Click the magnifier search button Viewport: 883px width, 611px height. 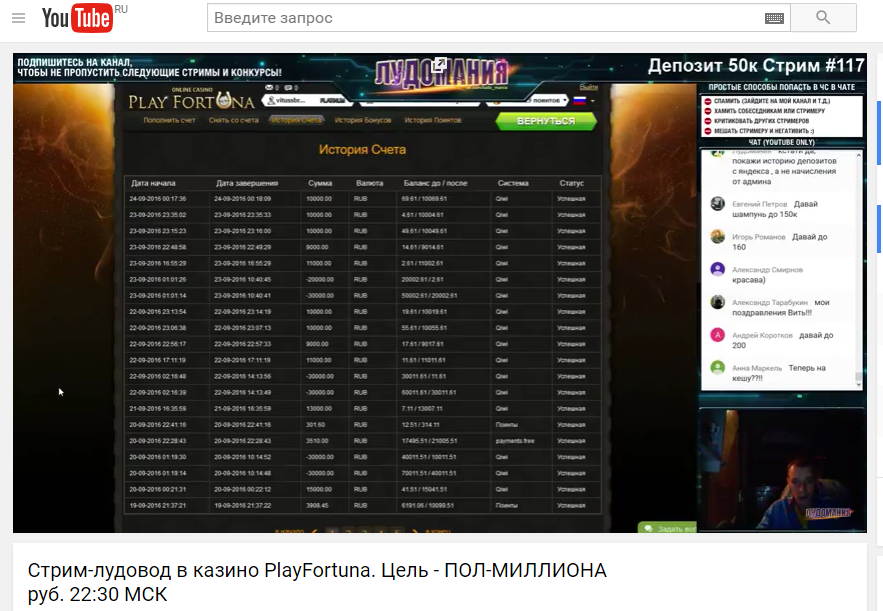(823, 18)
